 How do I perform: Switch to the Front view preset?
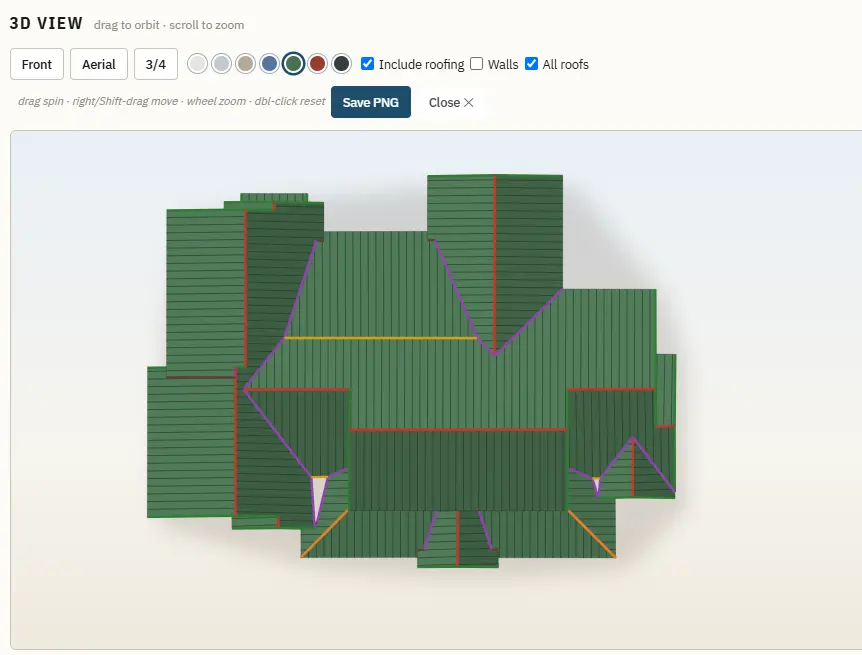(37, 64)
